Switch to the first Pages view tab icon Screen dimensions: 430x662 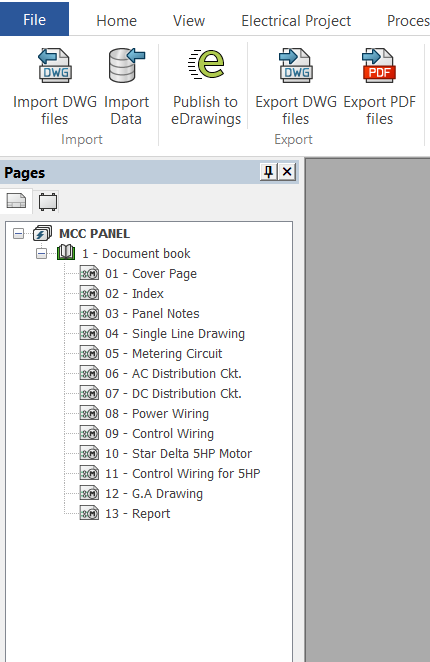[x=16, y=201]
